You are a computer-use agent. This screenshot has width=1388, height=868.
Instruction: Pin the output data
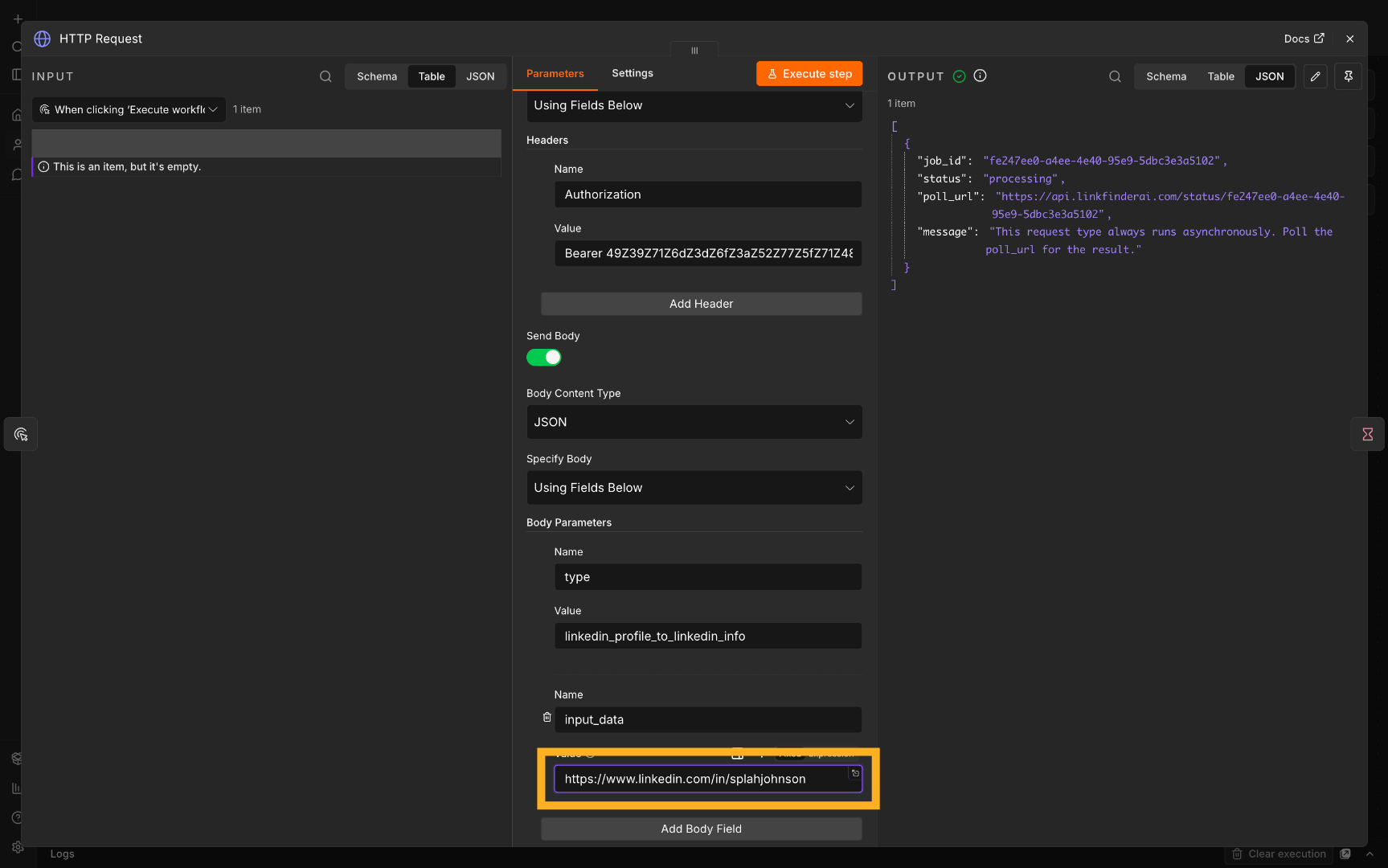click(1348, 76)
